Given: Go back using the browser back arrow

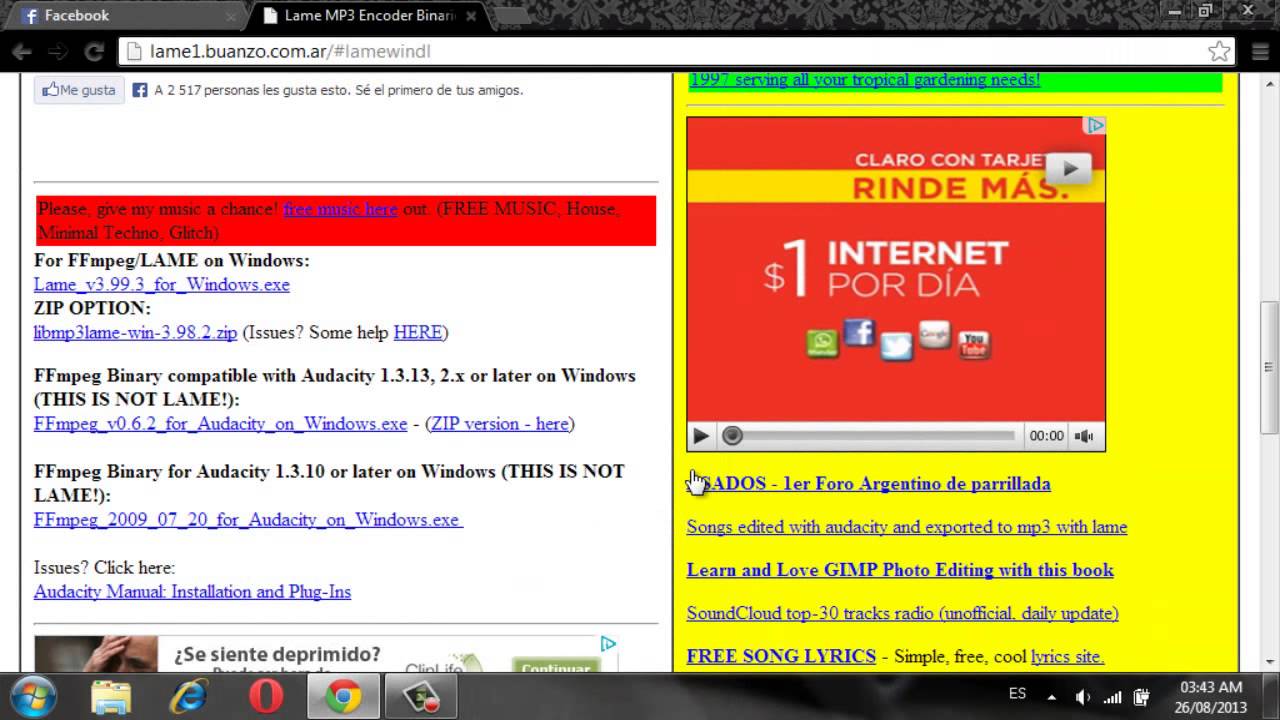Looking at the screenshot, I should 22,51.
